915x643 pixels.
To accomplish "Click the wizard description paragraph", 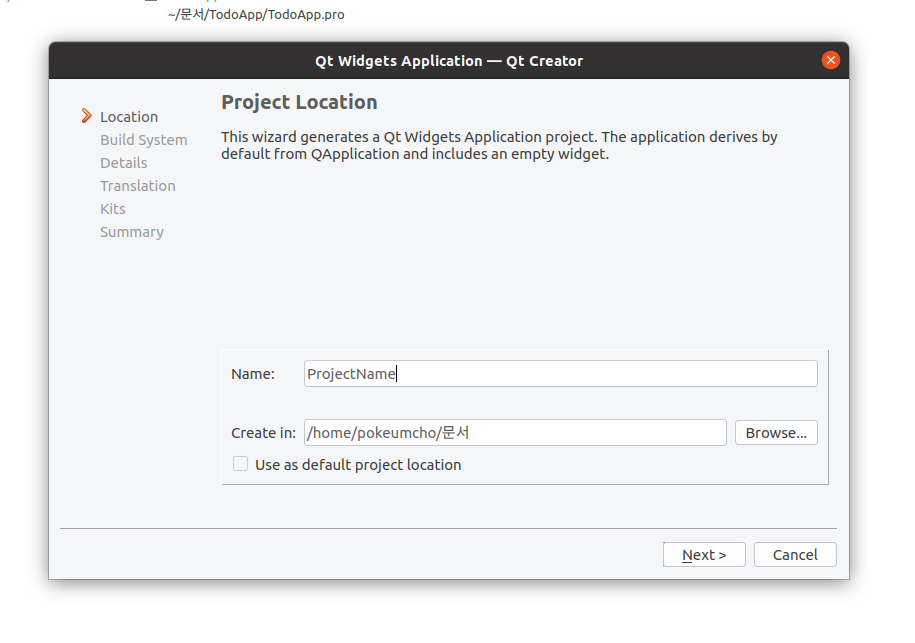I will coord(500,145).
